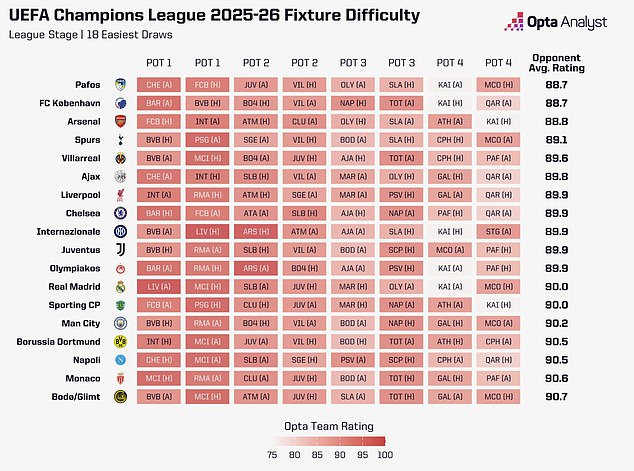Select Olympiakos' ARS (A) fixture cell

point(258,269)
